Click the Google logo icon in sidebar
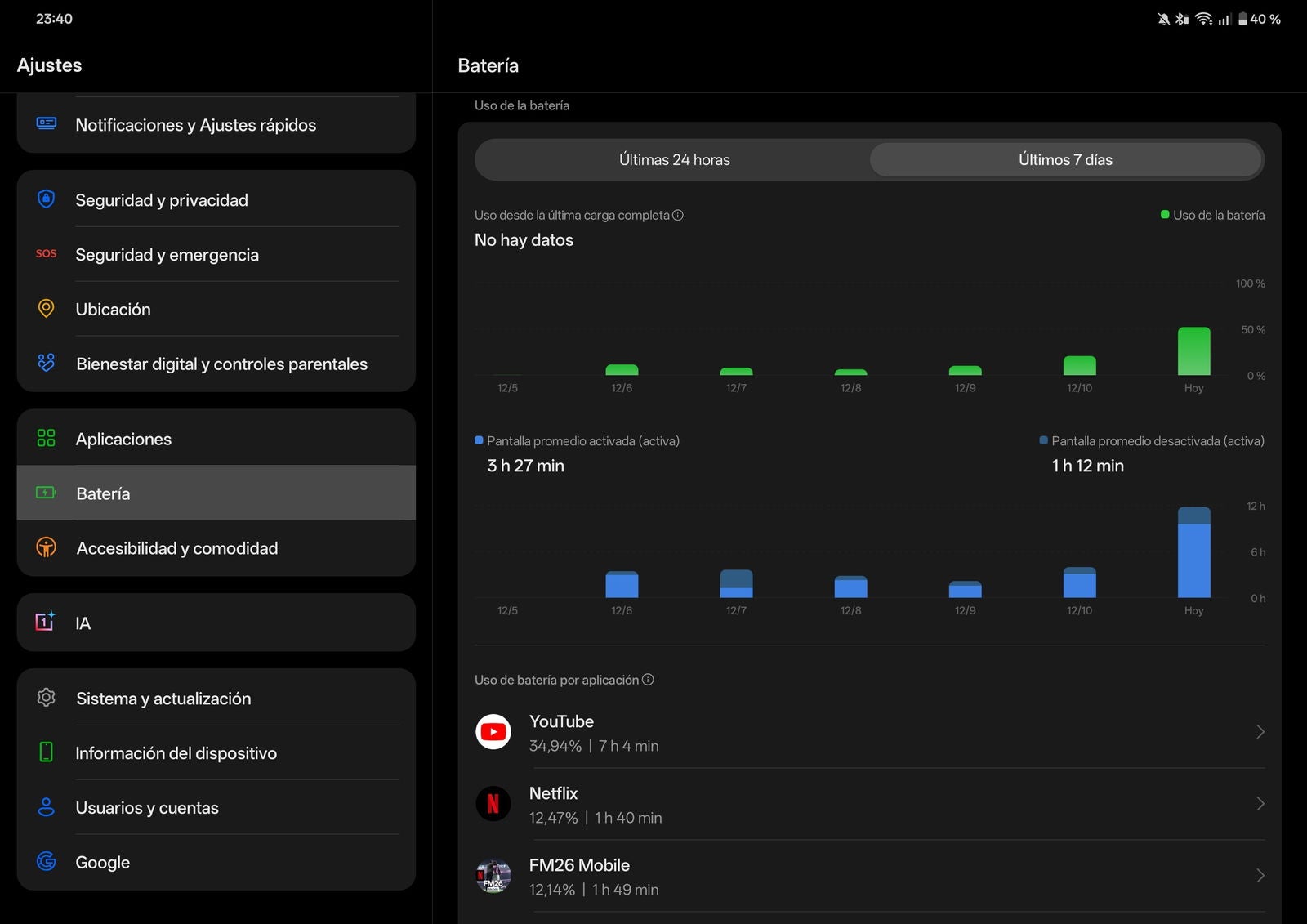Image resolution: width=1307 pixels, height=924 pixels. pos(47,862)
